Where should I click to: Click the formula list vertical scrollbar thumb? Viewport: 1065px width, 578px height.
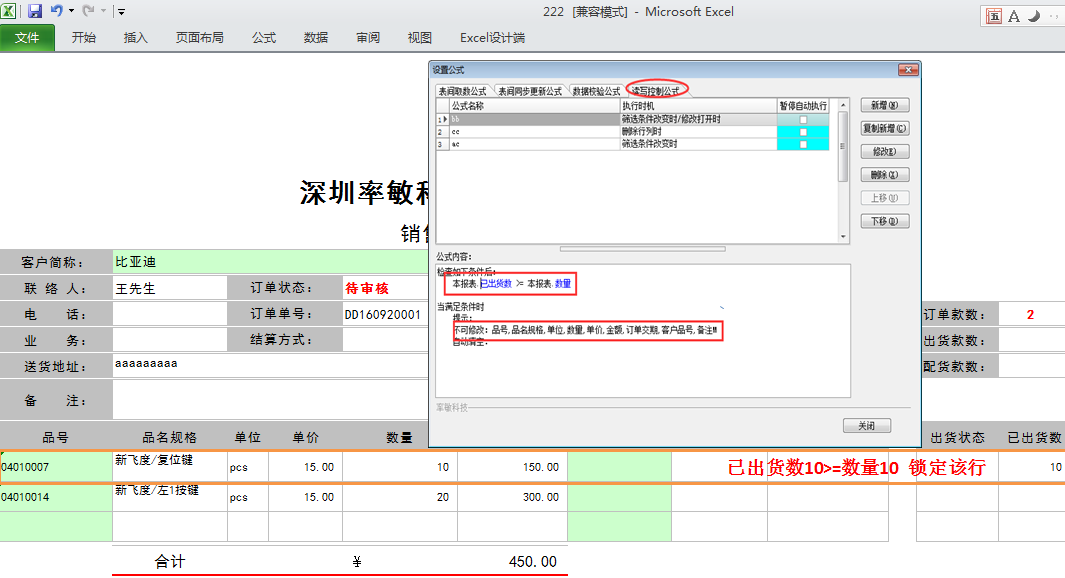coord(843,146)
